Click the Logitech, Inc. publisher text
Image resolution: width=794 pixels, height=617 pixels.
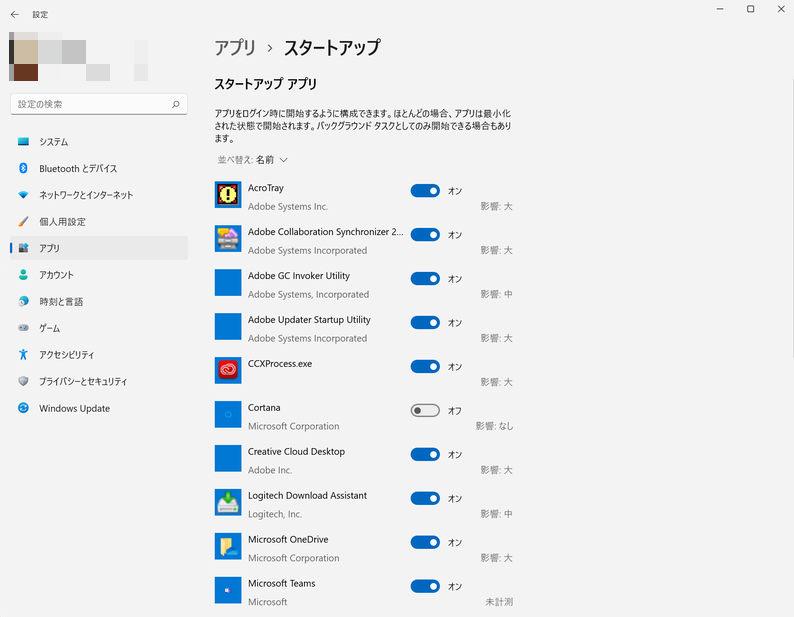click(274, 514)
